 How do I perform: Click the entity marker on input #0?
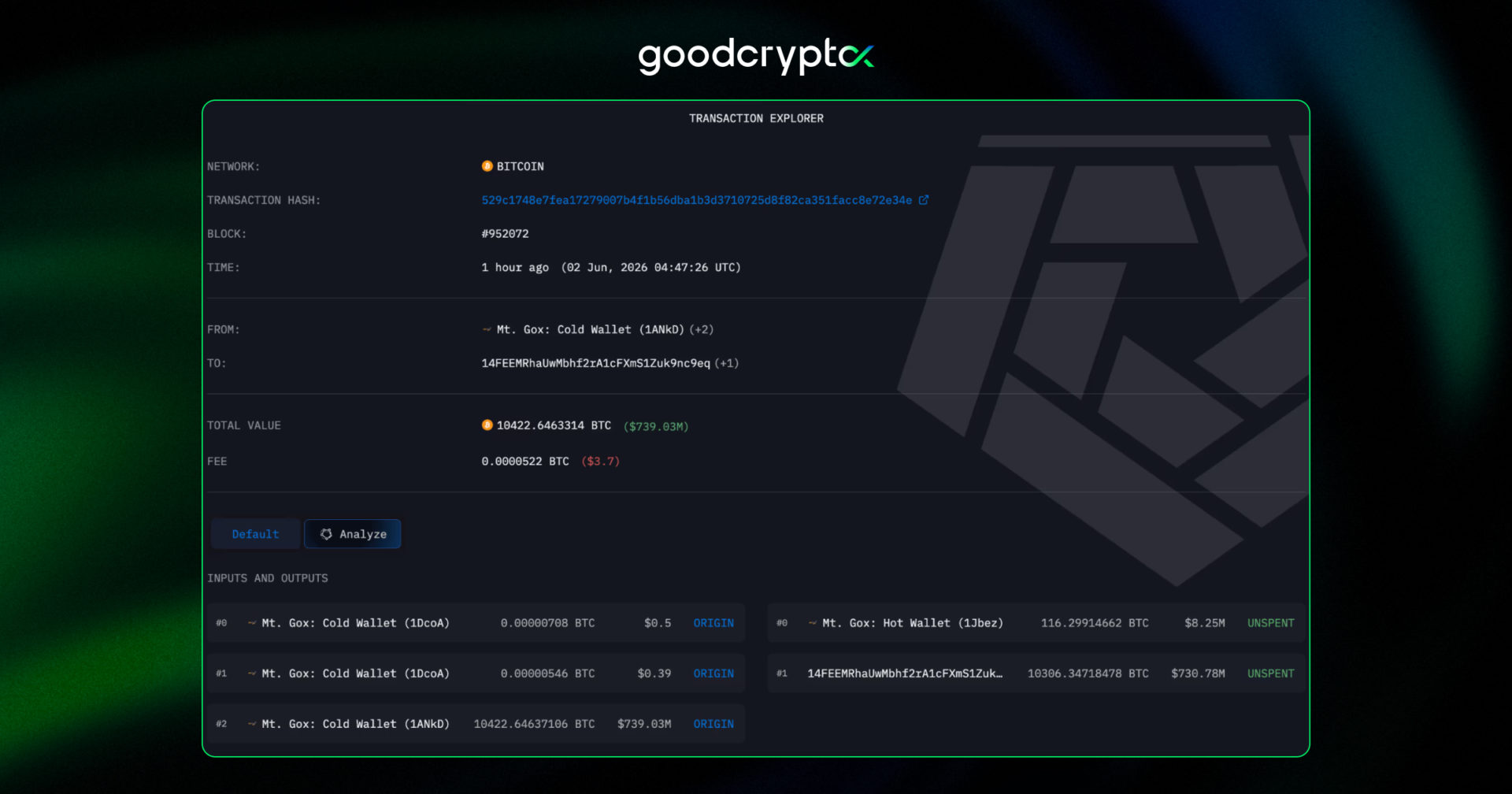click(252, 623)
